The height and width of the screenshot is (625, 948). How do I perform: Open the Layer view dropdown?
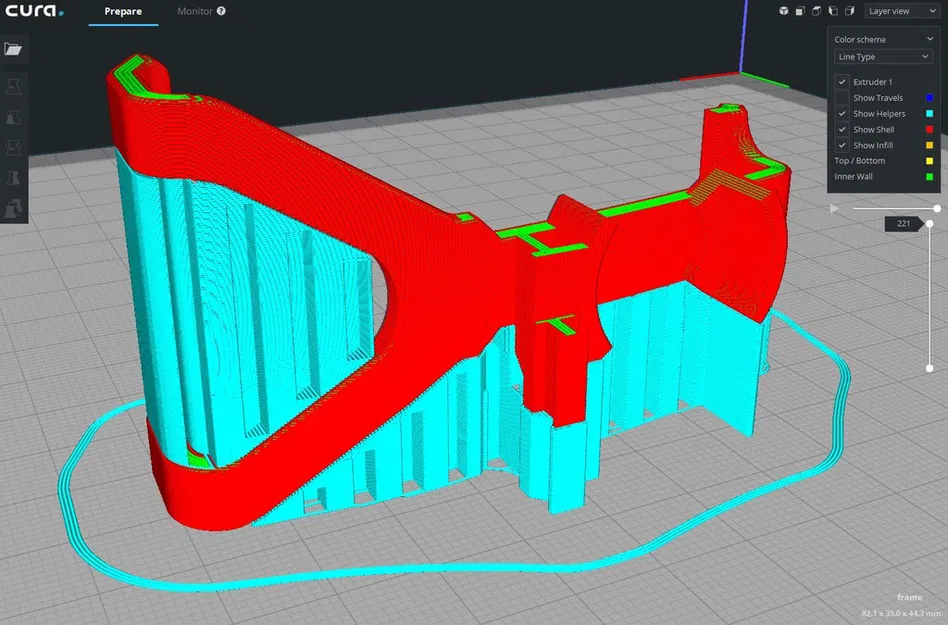pos(901,11)
